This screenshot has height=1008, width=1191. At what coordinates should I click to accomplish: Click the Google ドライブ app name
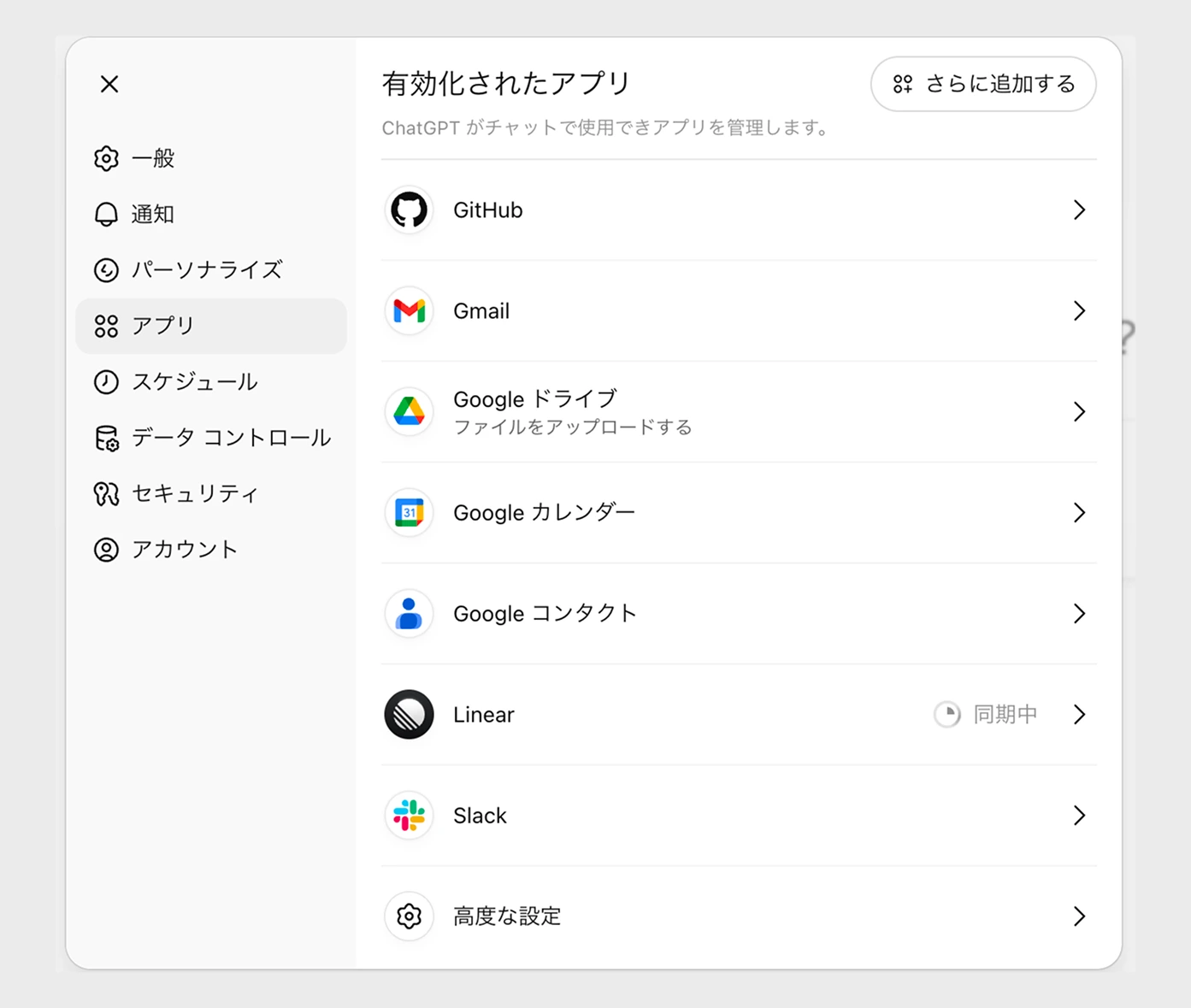[535, 399]
